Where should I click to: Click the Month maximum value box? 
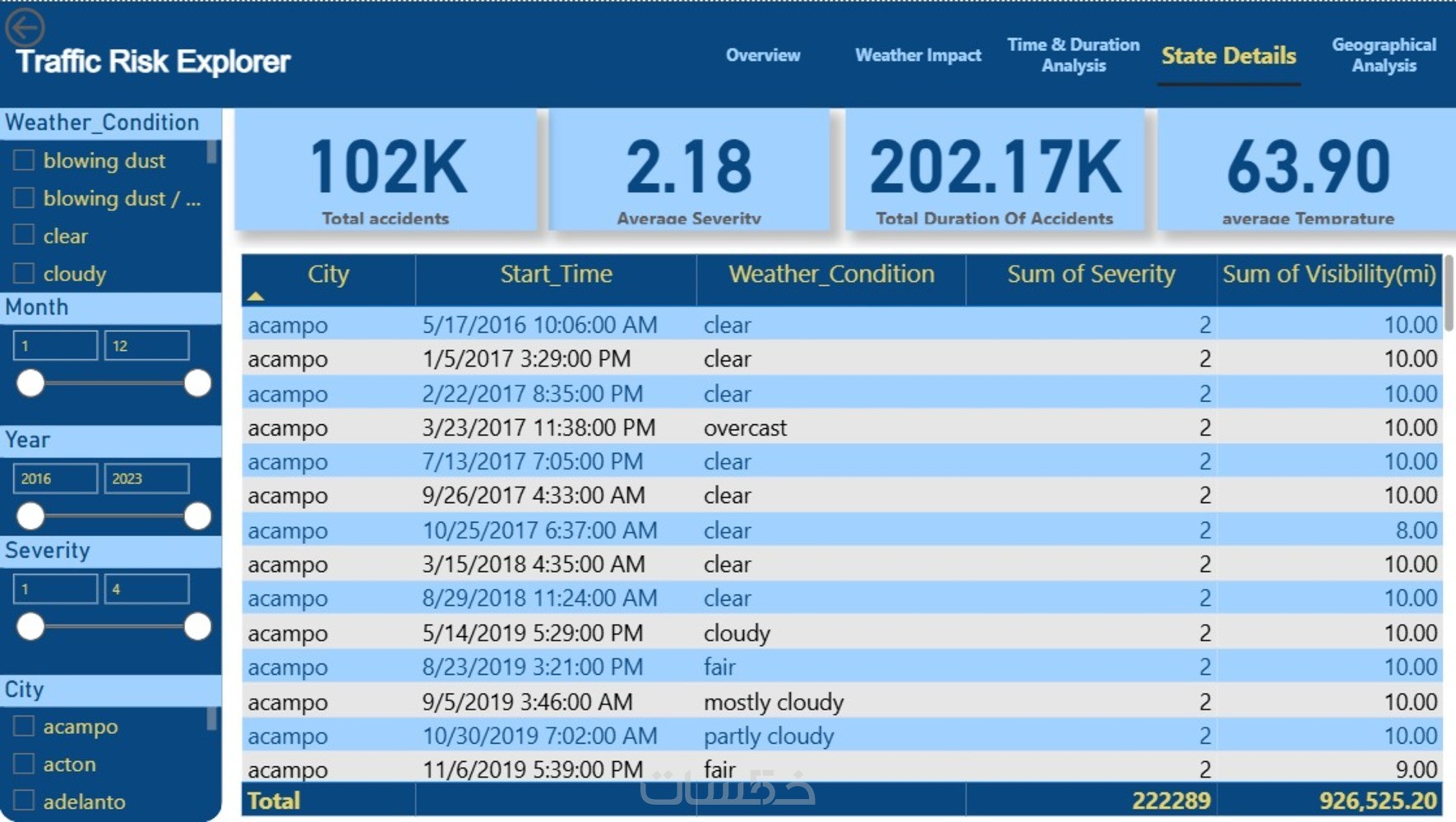click(146, 346)
